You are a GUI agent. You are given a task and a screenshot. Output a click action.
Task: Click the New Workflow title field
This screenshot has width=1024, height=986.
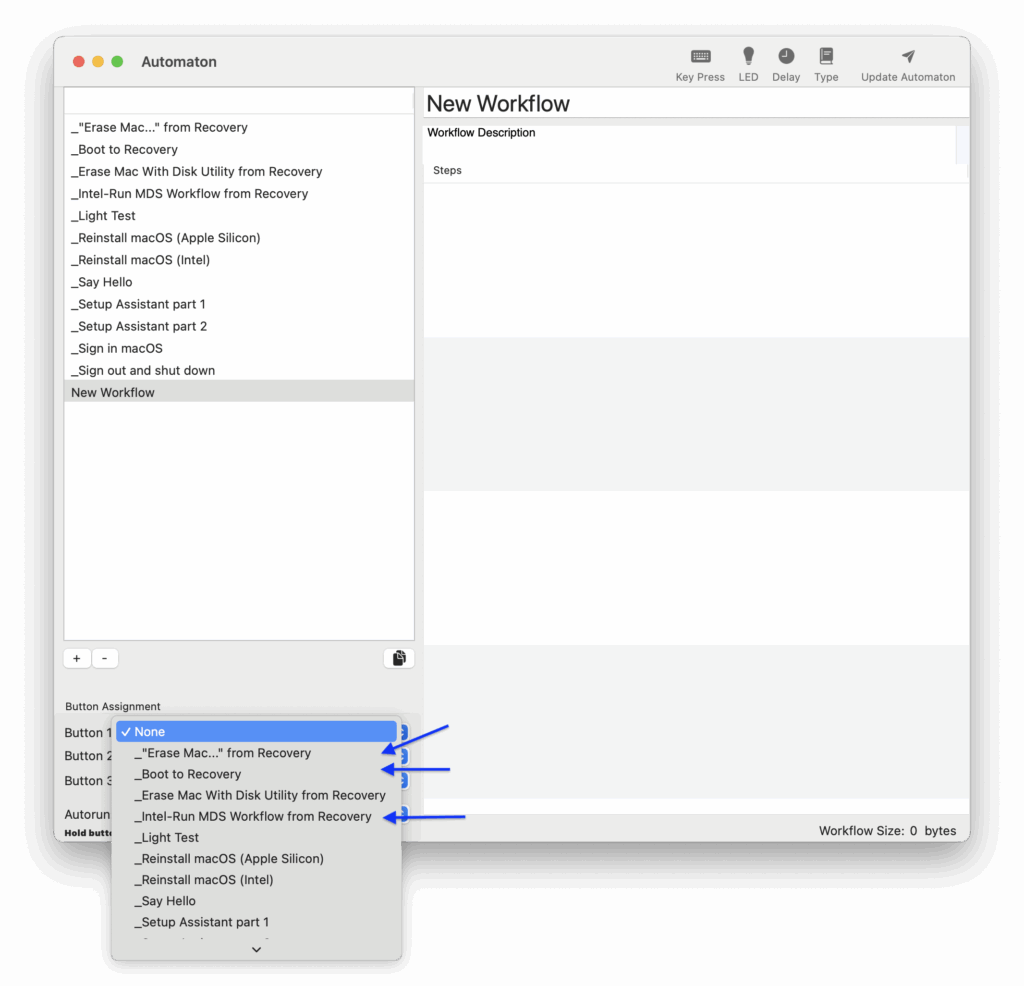(696, 104)
